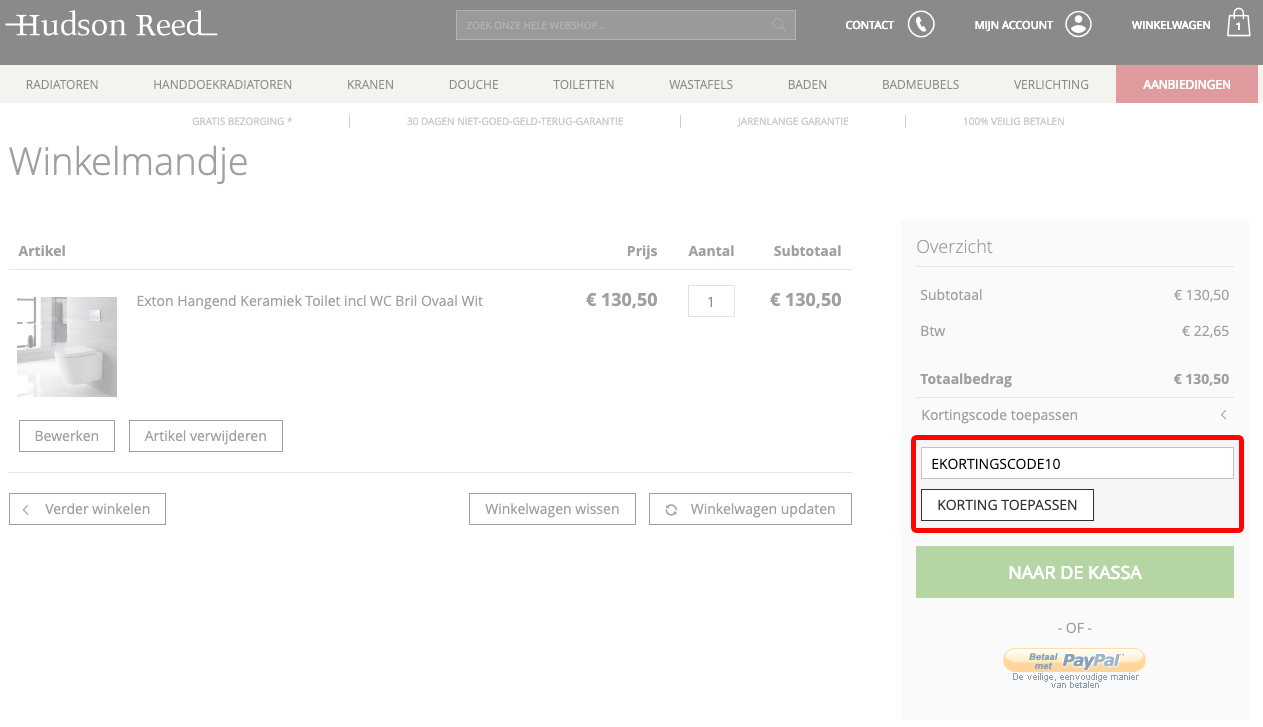Open MIJN ACCOUNT link

[1013, 25]
